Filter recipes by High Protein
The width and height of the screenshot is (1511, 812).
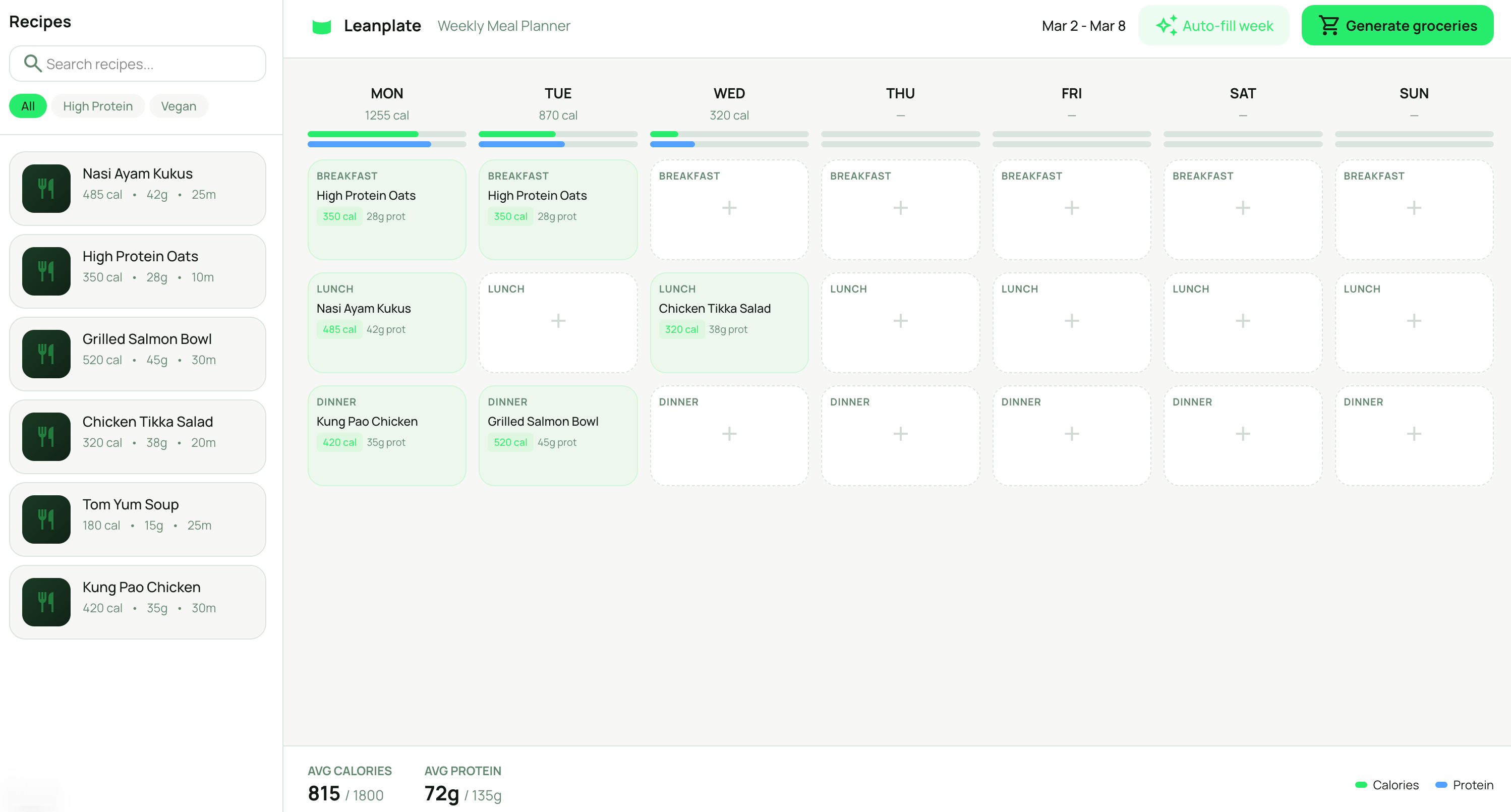click(98, 106)
